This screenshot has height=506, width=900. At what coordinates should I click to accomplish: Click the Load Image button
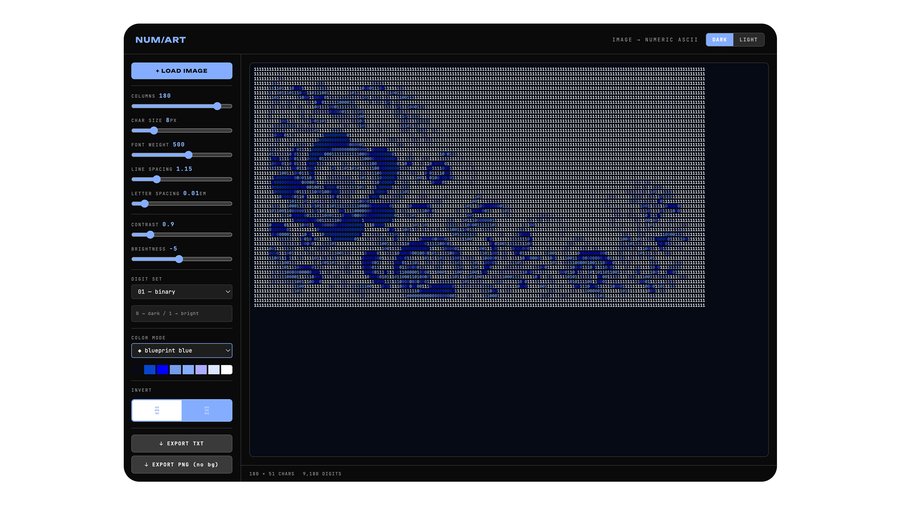[x=181, y=71]
